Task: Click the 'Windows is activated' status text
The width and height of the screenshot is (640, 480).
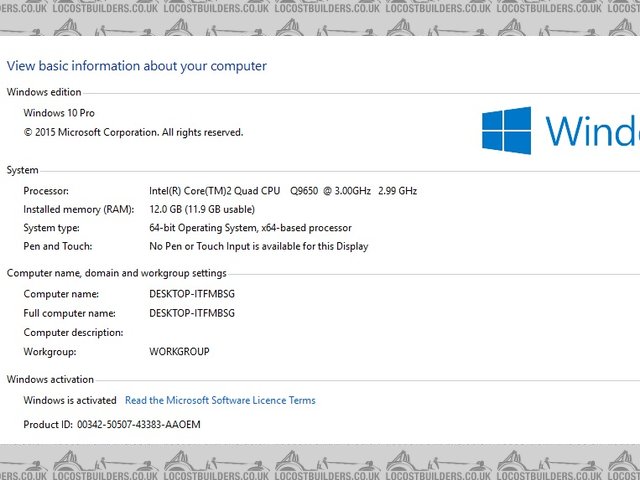Action: (x=70, y=400)
